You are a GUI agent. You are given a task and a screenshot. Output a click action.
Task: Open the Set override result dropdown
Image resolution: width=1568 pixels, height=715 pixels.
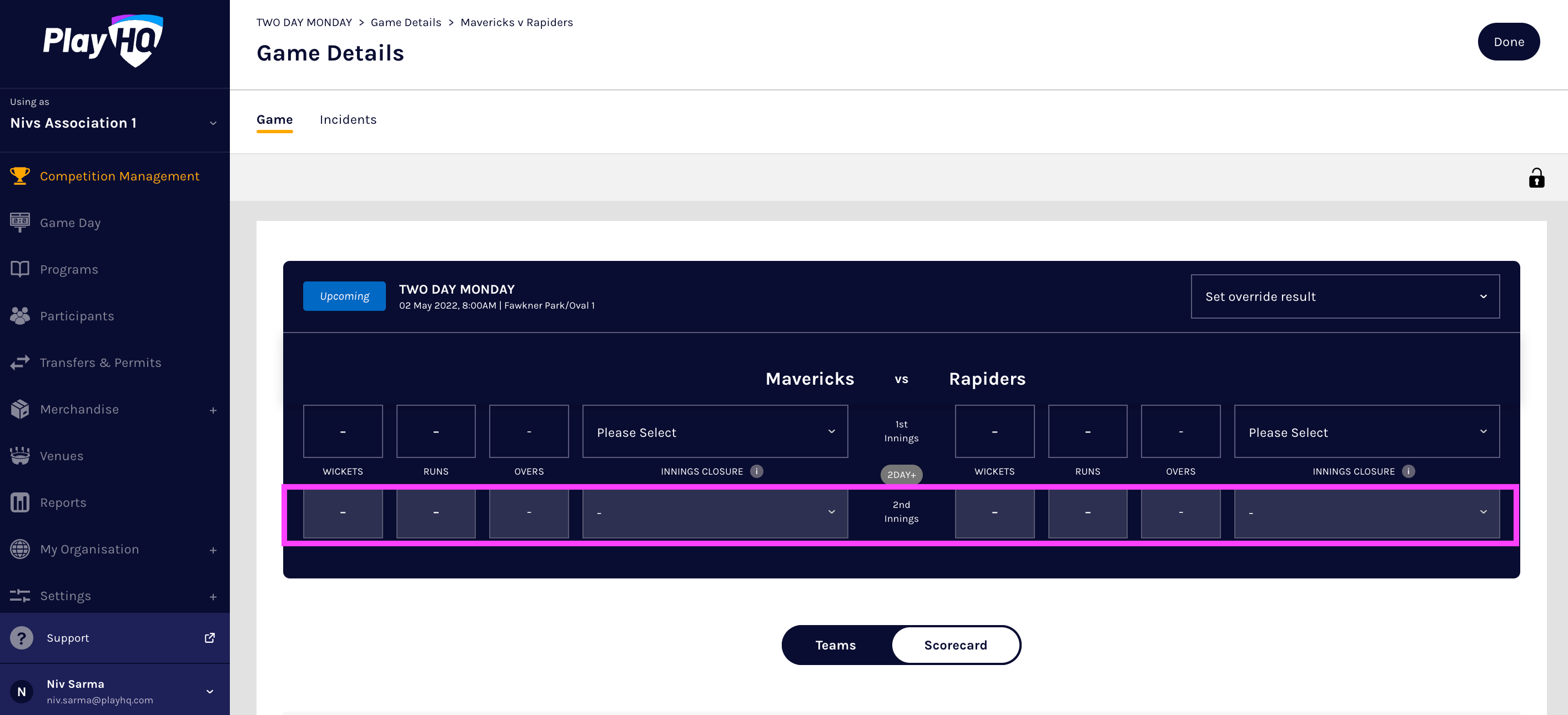pos(1345,296)
